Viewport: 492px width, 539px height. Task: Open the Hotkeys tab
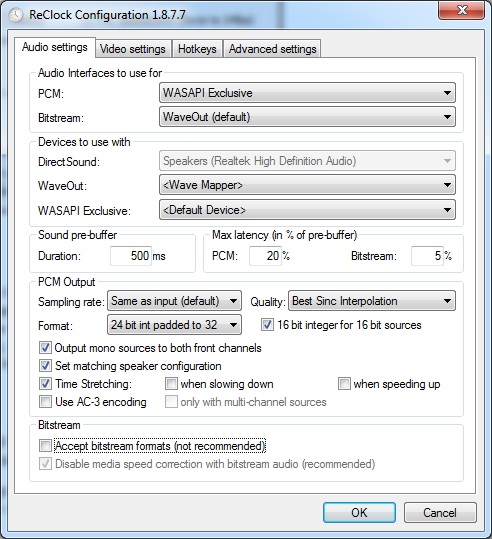coord(197,49)
